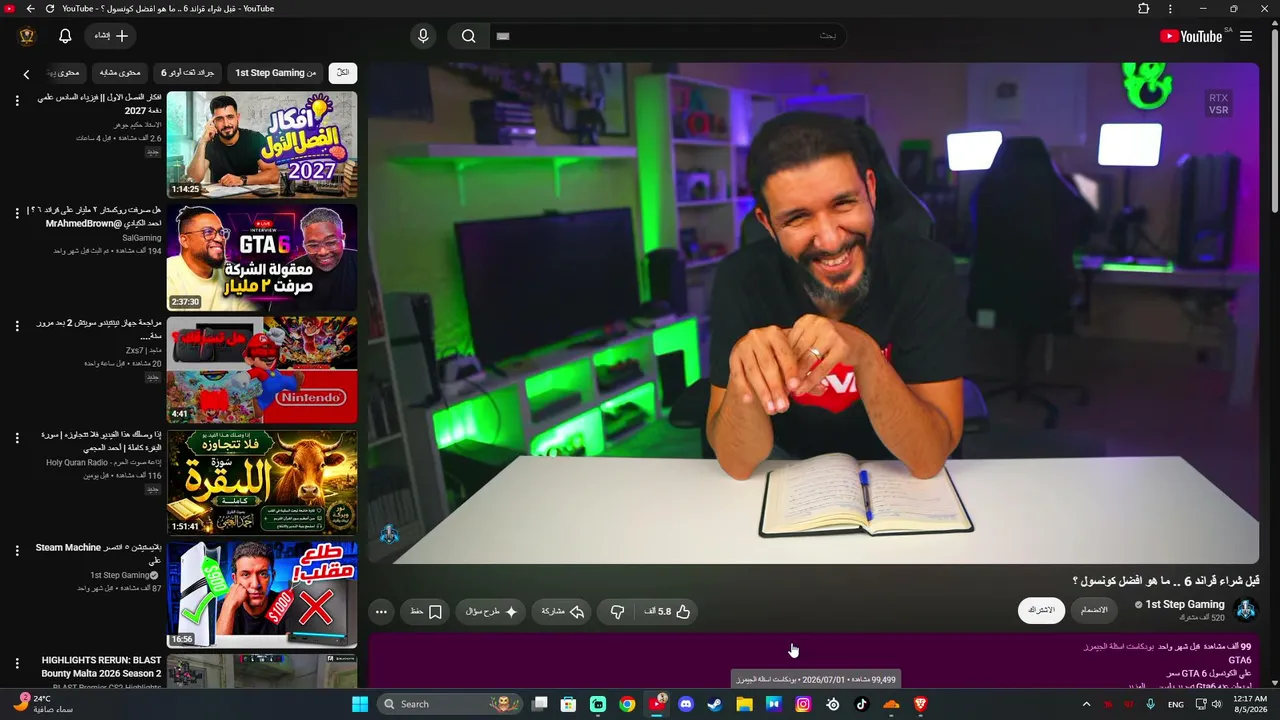
Task: Switch the ENG input language
Action: click(1176, 704)
